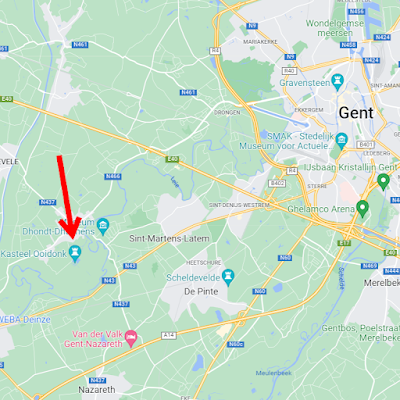Select the Dhondt-Dhaenens museum icon
Screen dimensions: 400x400
103,226
